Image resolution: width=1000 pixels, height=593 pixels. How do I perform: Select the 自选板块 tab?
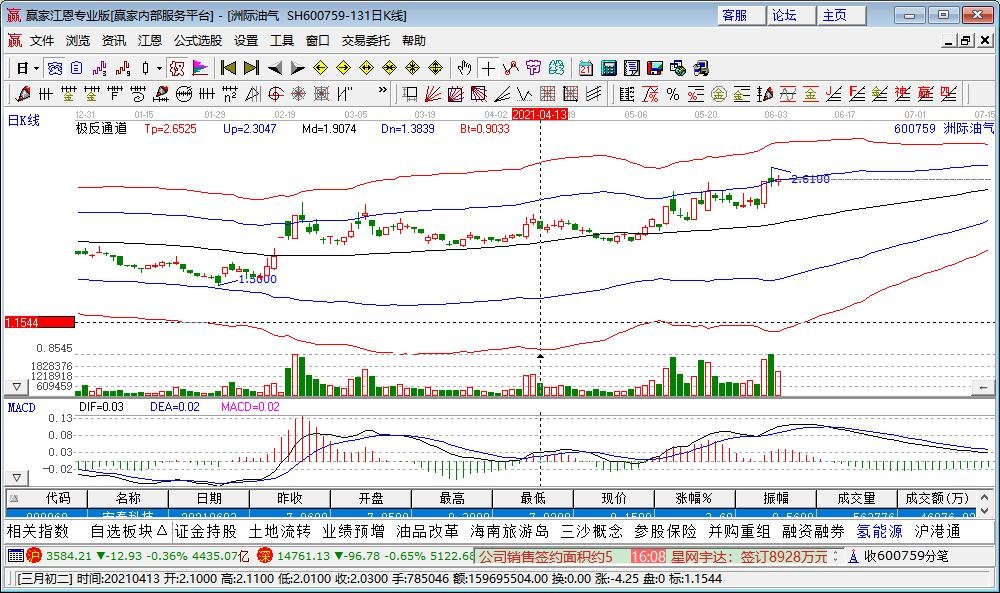click(128, 531)
